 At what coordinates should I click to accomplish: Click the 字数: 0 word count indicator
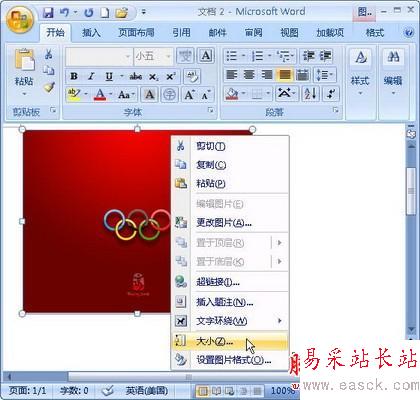click(x=74, y=390)
